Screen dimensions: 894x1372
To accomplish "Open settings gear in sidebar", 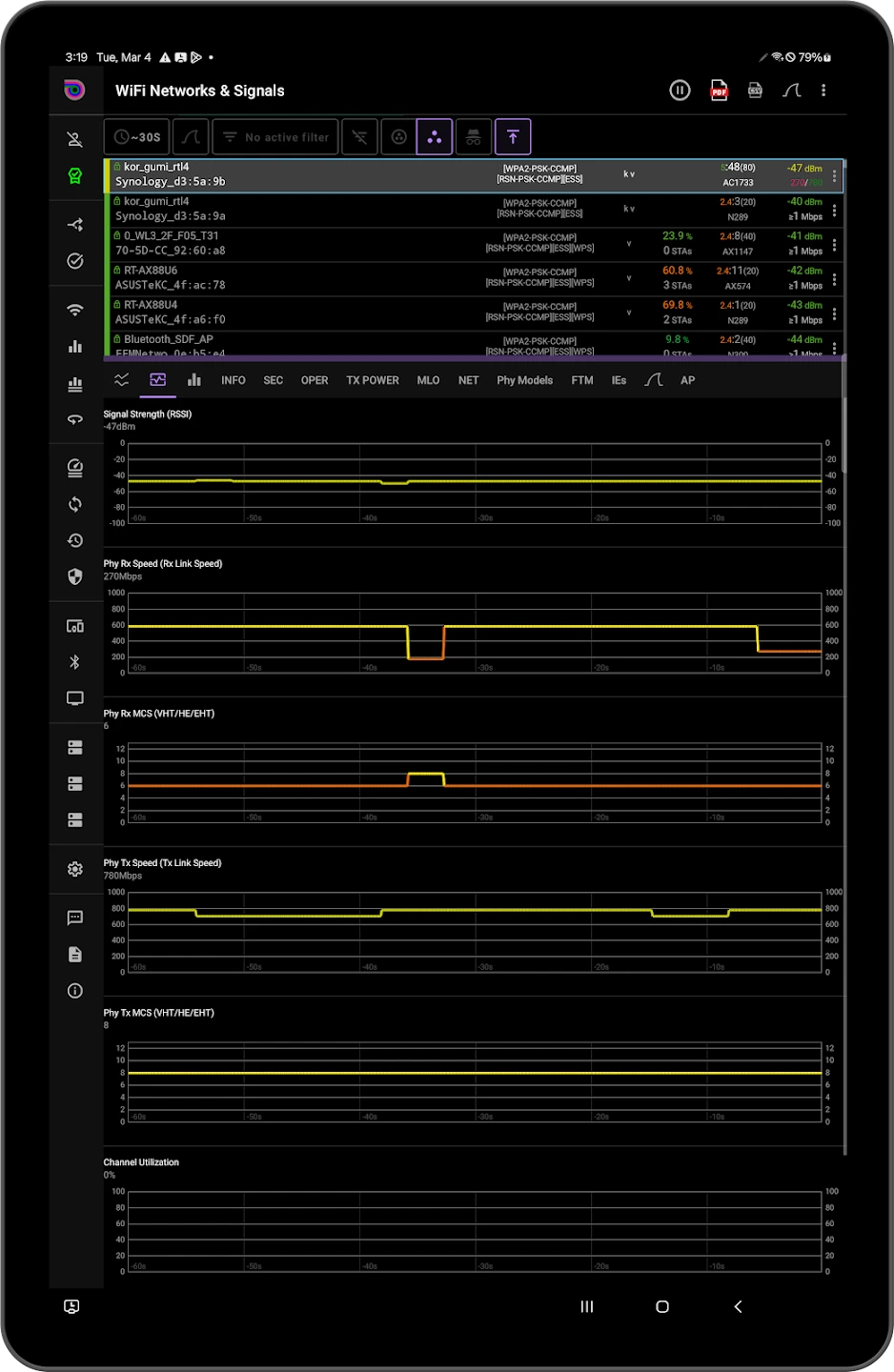I will (75, 869).
